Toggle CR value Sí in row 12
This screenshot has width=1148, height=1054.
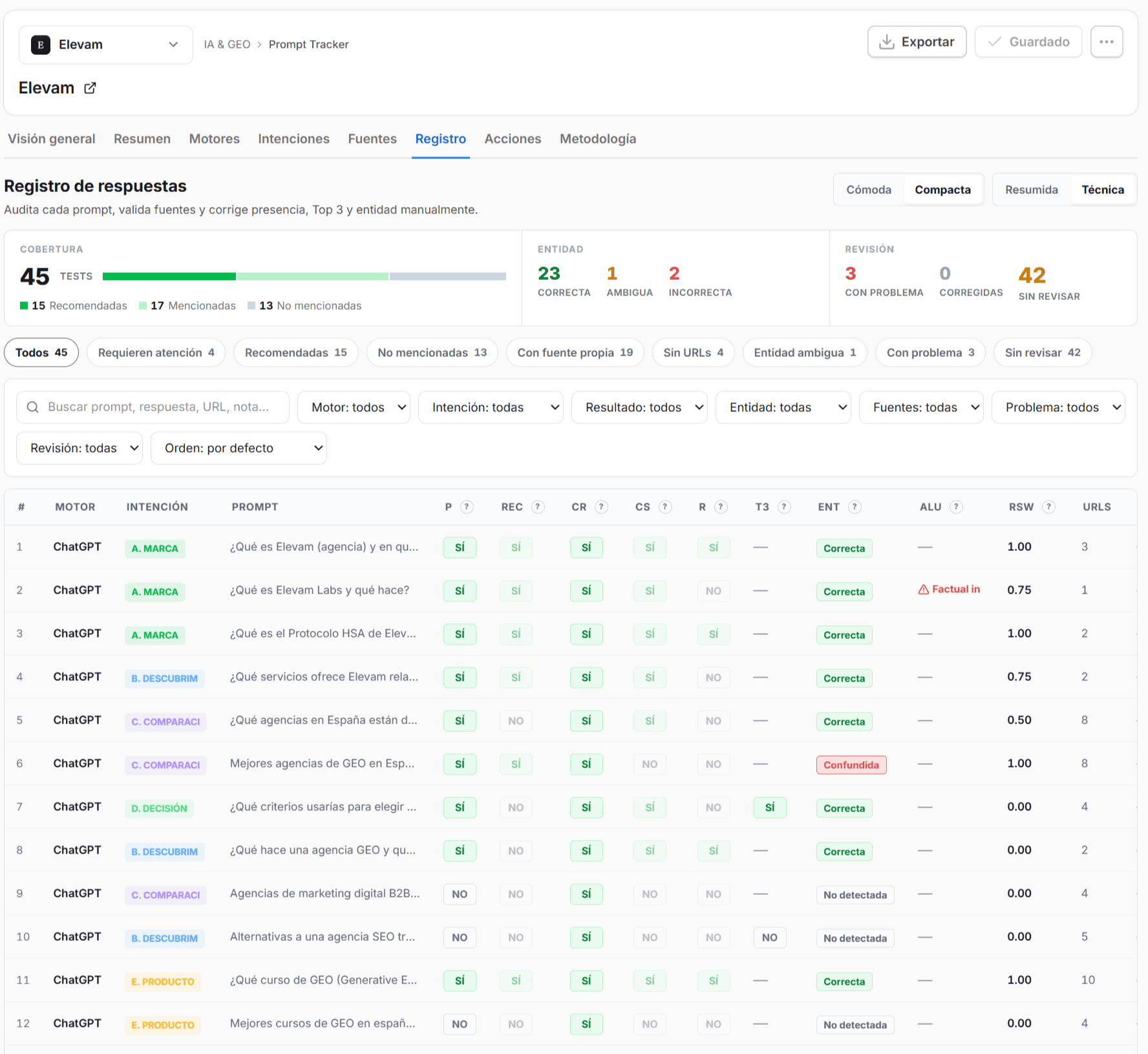coord(586,1024)
